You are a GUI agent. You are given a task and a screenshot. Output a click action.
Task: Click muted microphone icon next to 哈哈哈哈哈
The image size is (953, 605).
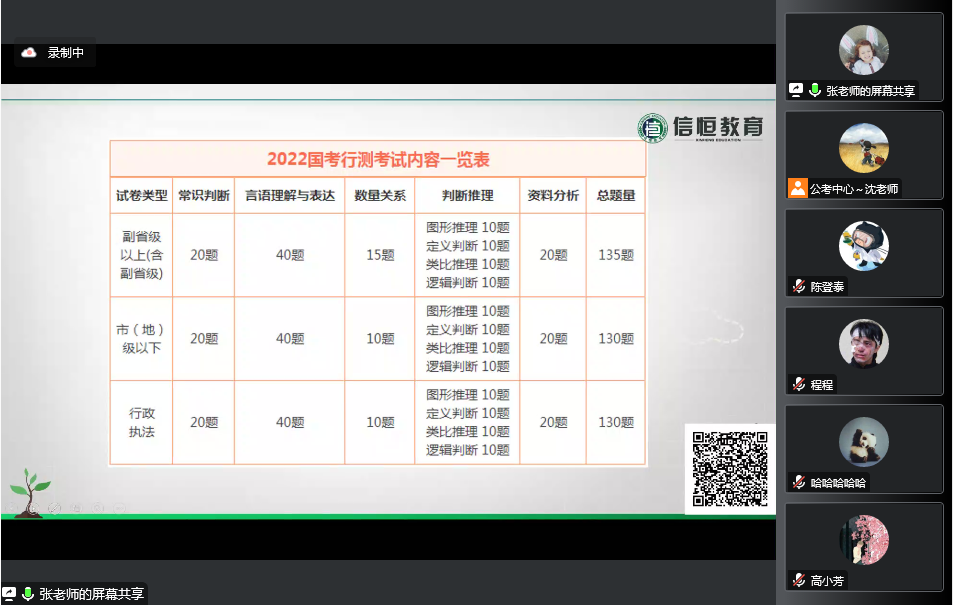point(799,482)
